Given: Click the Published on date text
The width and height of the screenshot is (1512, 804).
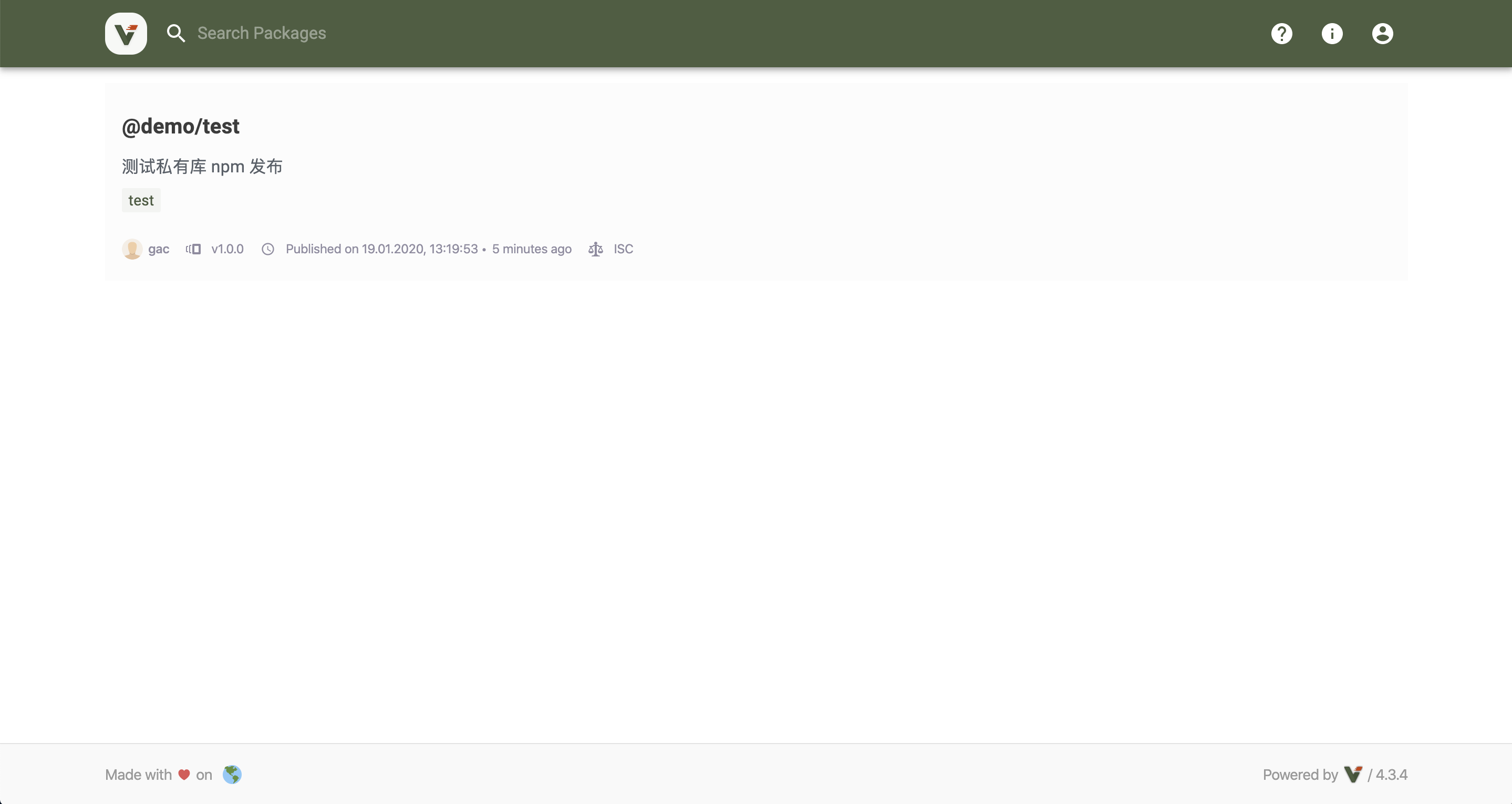Looking at the screenshot, I should click(x=381, y=249).
